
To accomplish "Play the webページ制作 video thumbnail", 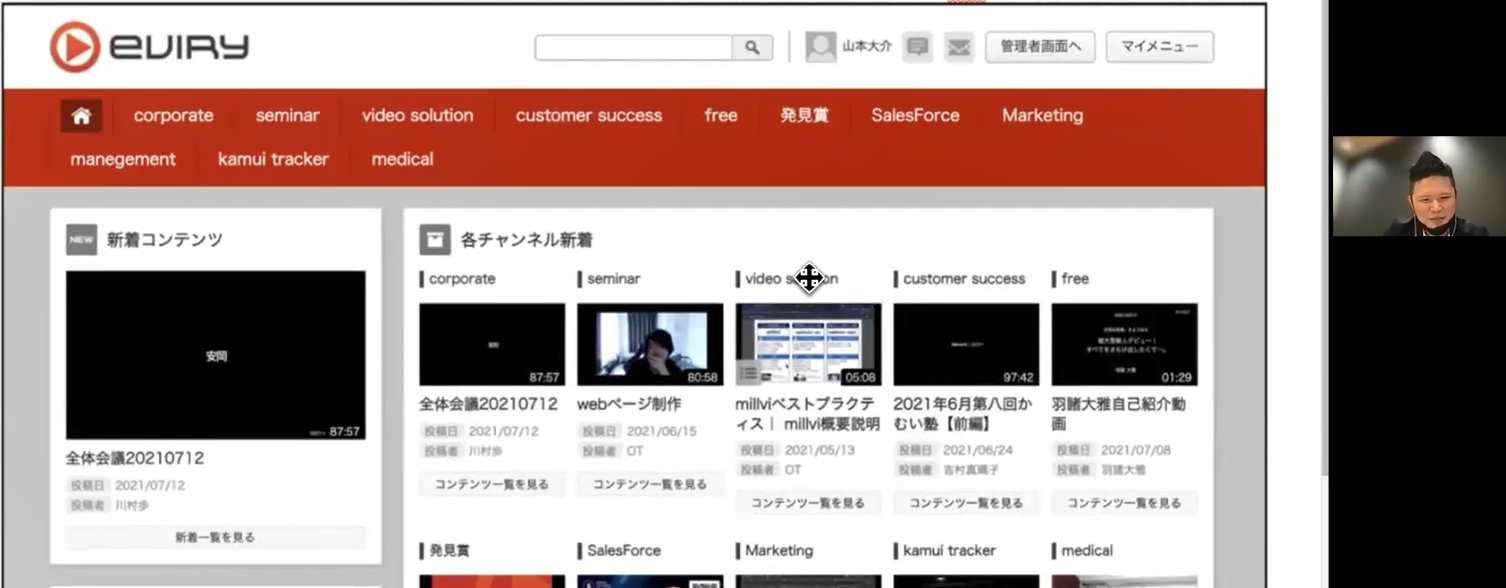I will coord(649,343).
